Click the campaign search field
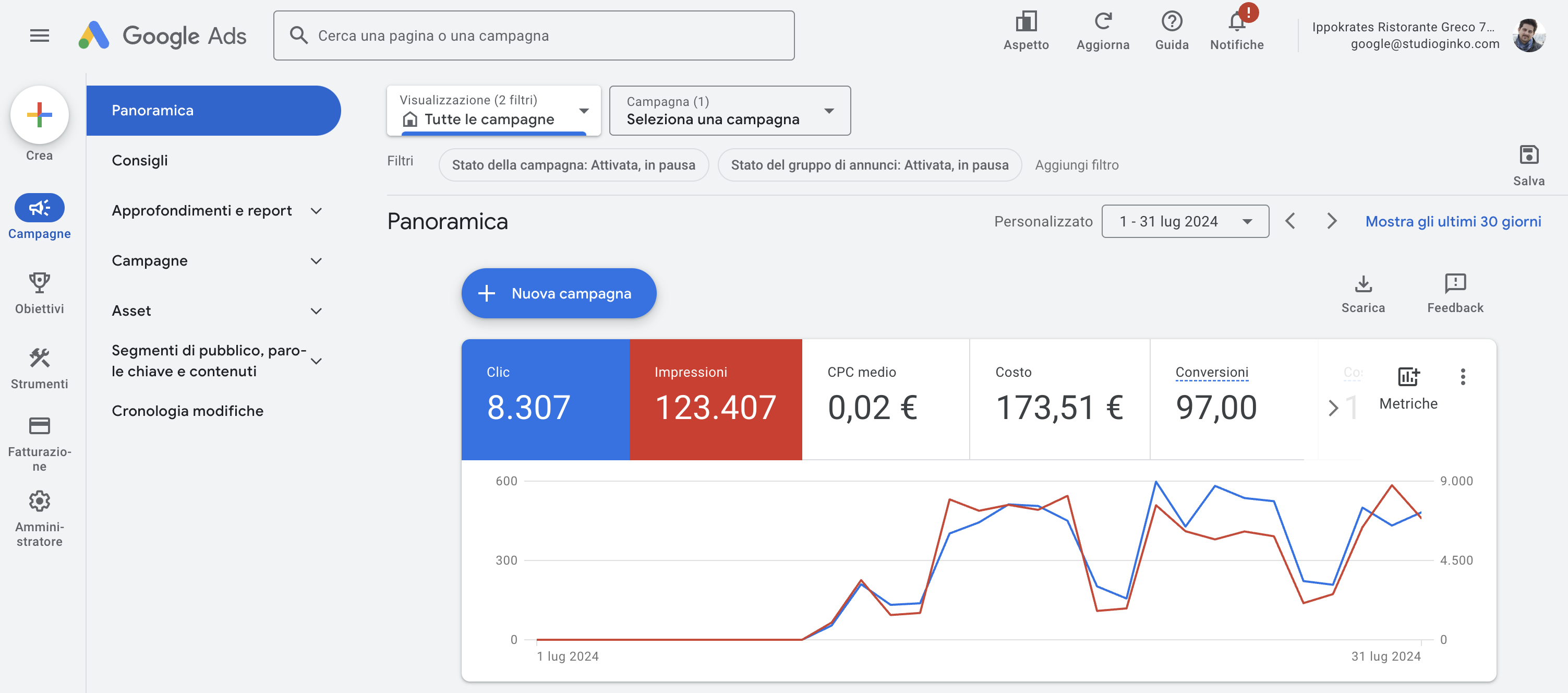The height and width of the screenshot is (693, 1568). [534, 36]
